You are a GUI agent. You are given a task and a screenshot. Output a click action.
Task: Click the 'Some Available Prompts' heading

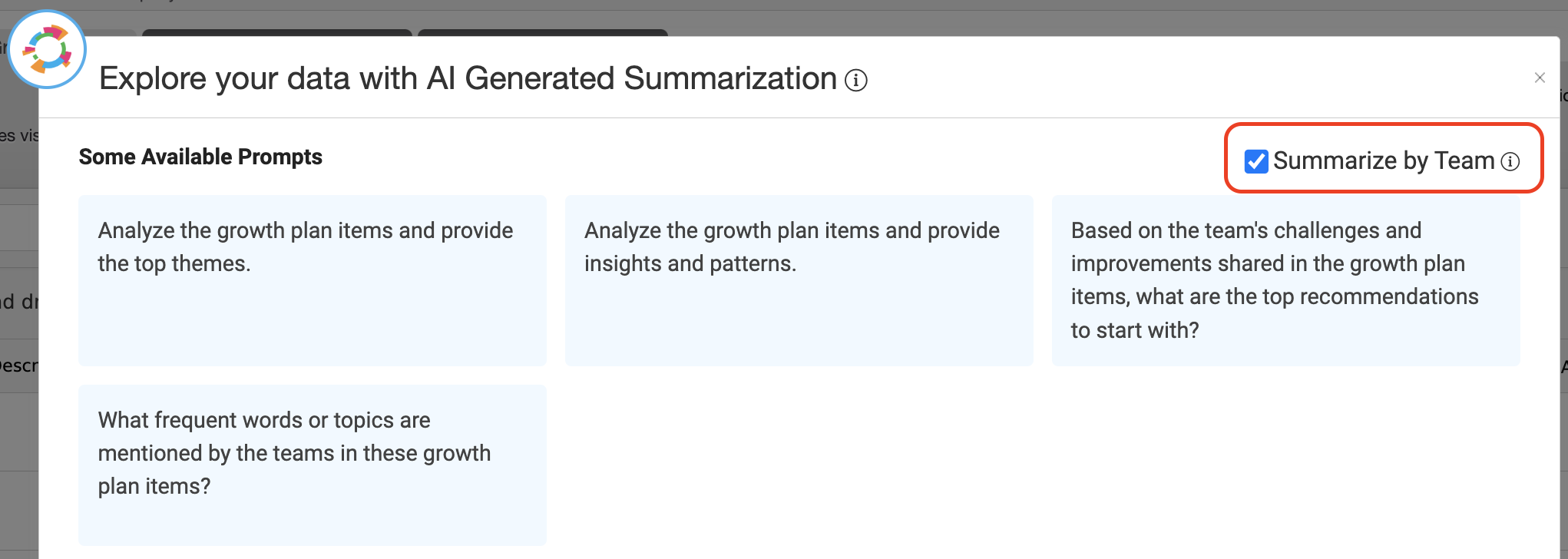200,157
